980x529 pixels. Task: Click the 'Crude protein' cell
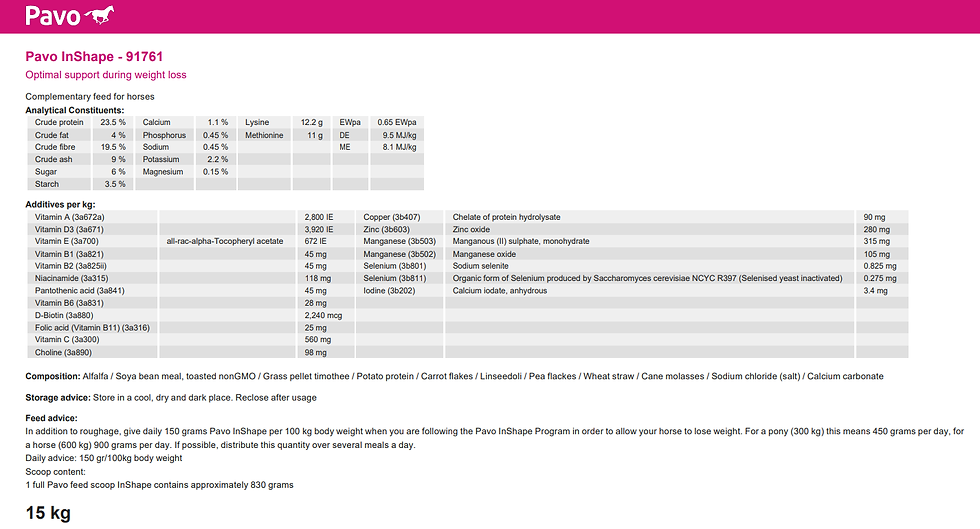[59, 122]
